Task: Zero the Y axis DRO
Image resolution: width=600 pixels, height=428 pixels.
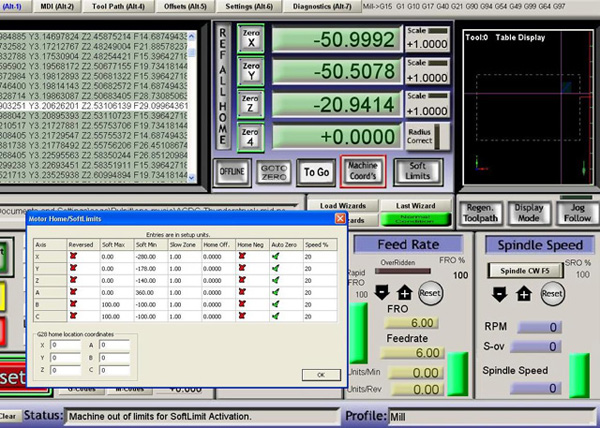Action: [x=251, y=71]
